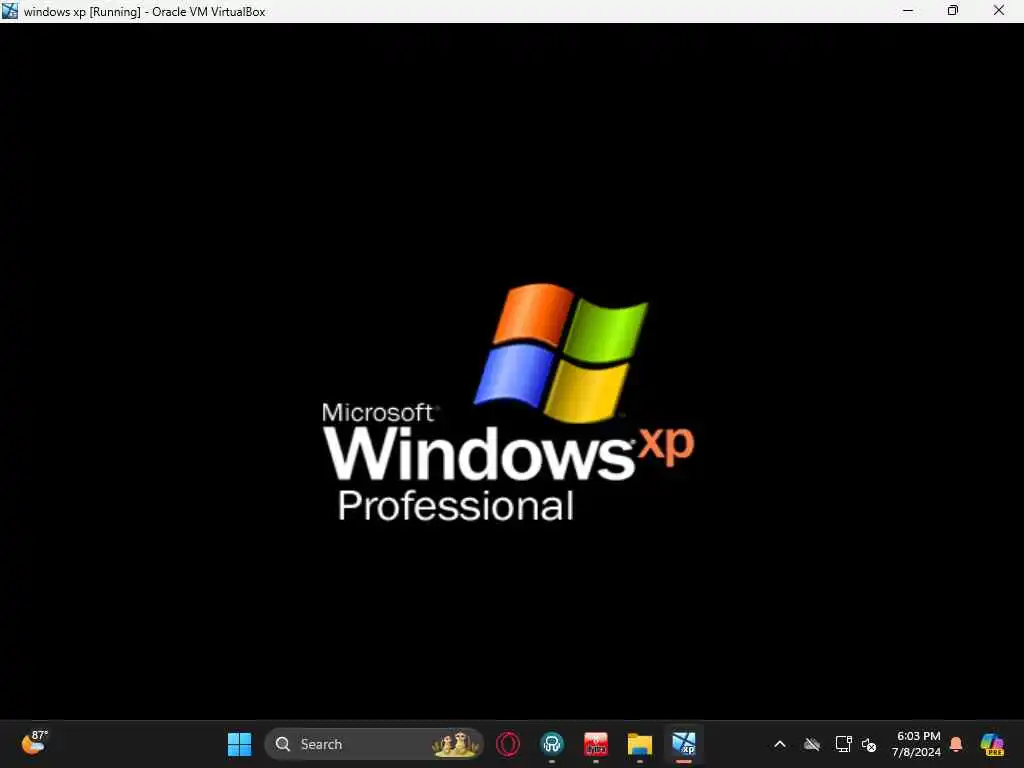The height and width of the screenshot is (768, 1024).
Task: Click the crossed-out cloud tray icon
Action: coord(812,744)
